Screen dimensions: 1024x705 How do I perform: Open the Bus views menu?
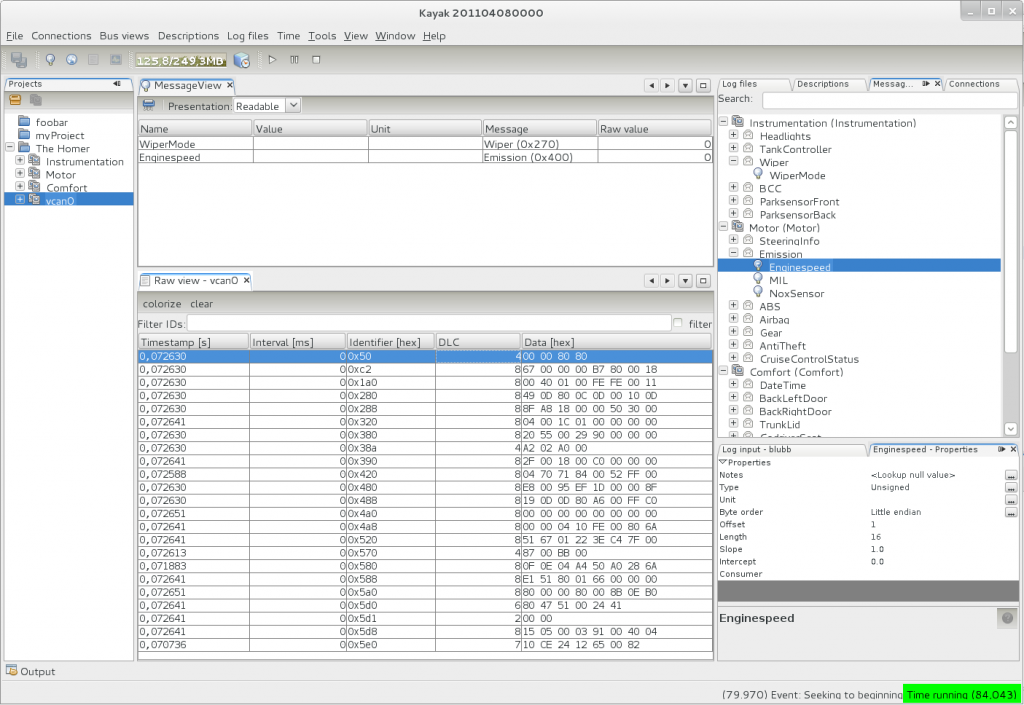124,36
